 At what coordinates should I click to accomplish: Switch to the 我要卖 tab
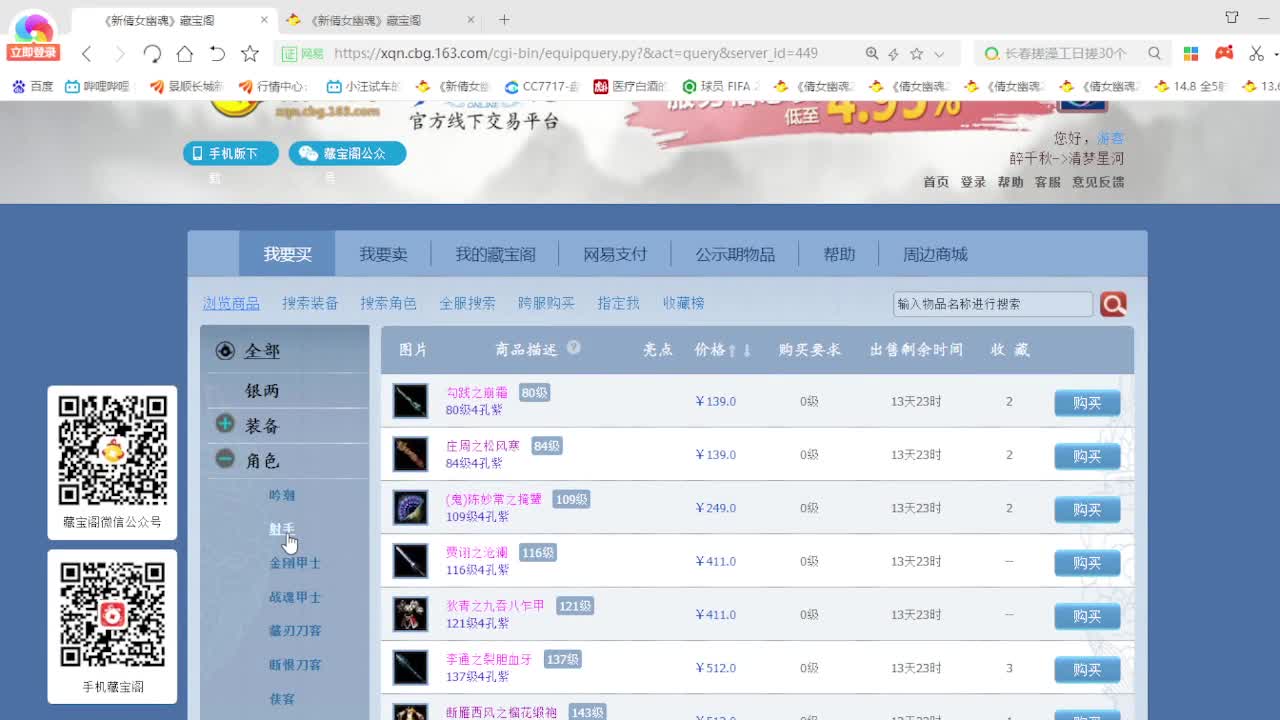[x=383, y=253]
